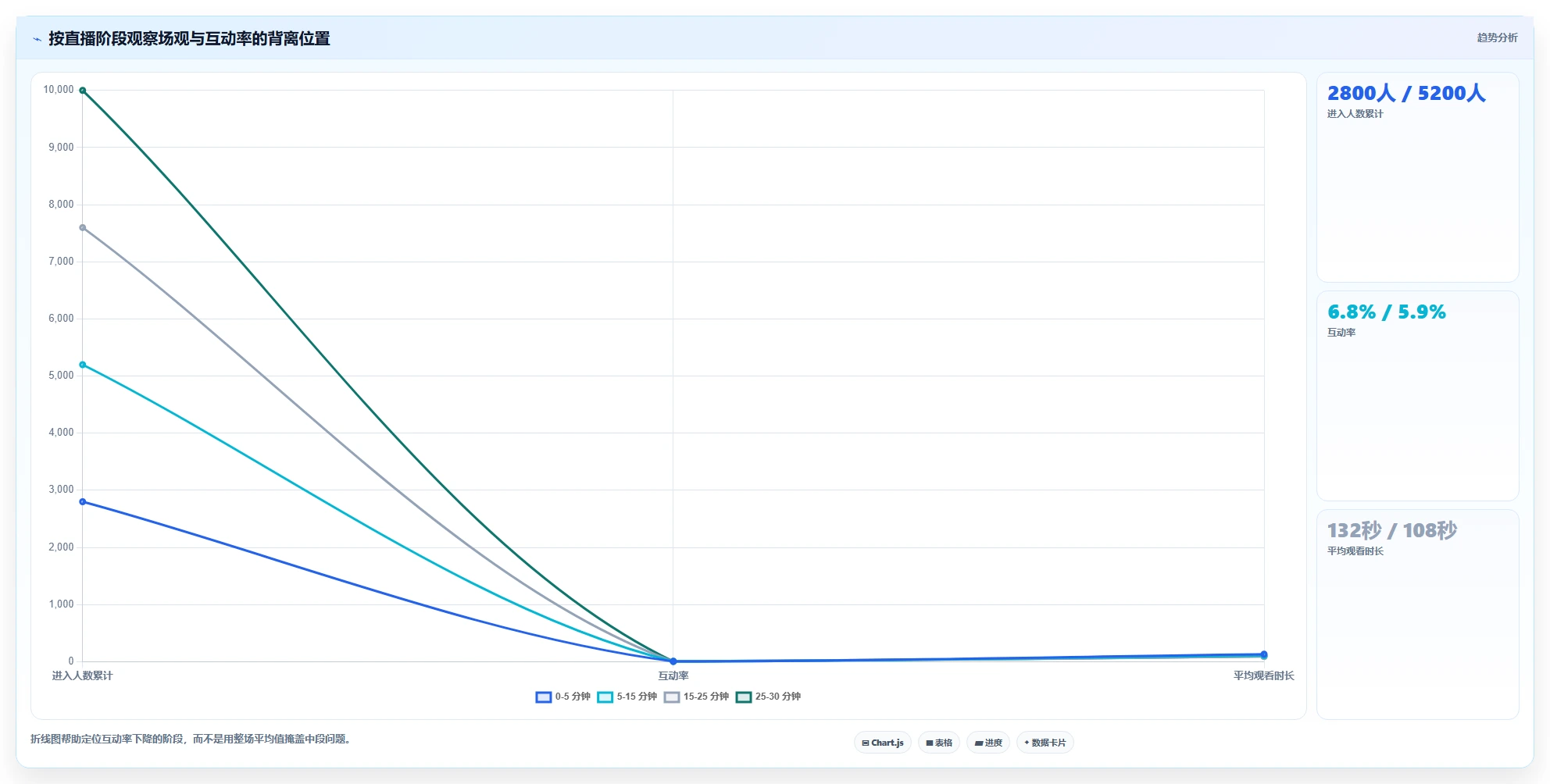Toggle the 15-25 分钟 legend series
The image size is (1550, 784).
point(696,697)
